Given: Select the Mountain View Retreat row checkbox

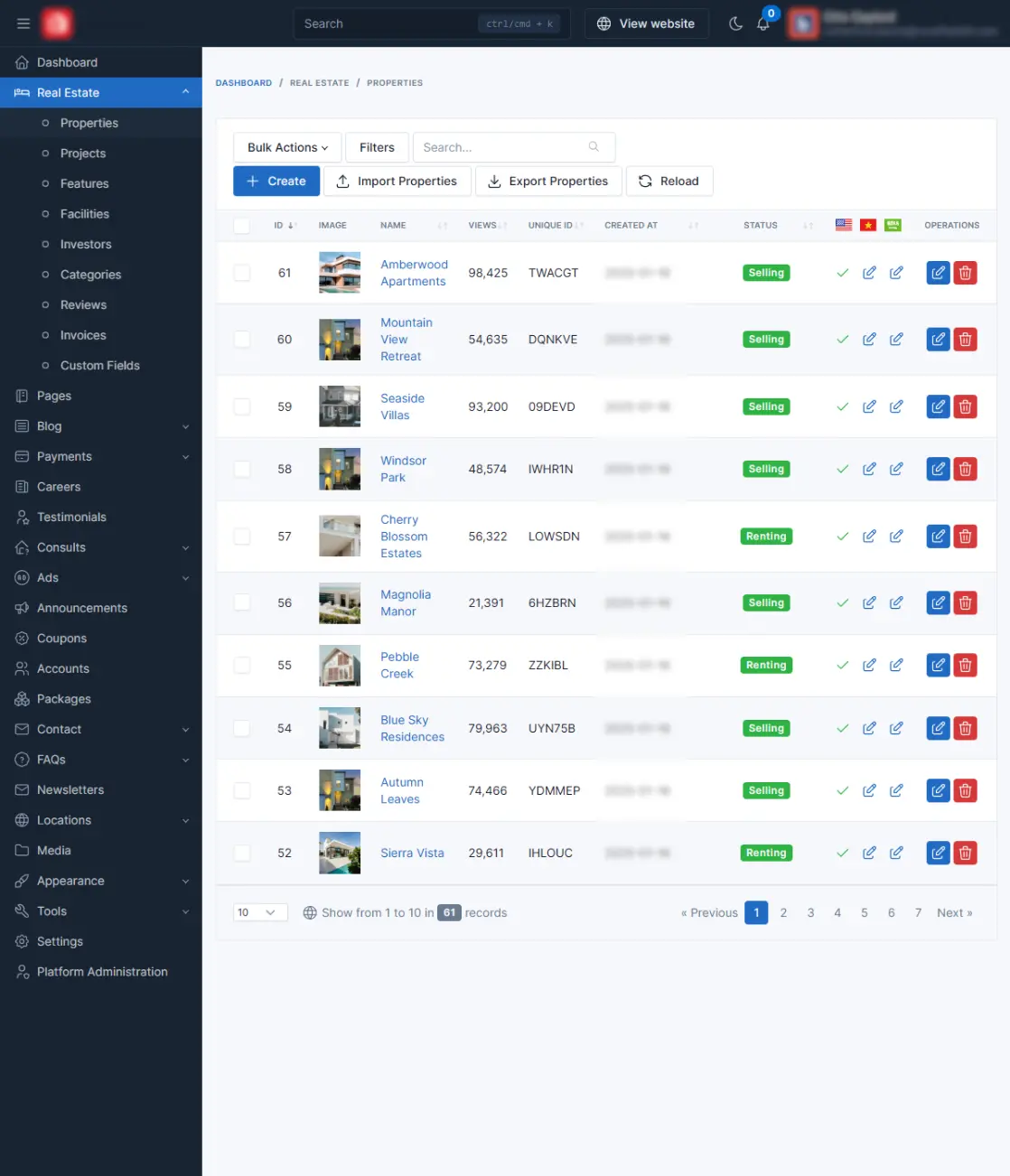Looking at the screenshot, I should pyautogui.click(x=242, y=340).
